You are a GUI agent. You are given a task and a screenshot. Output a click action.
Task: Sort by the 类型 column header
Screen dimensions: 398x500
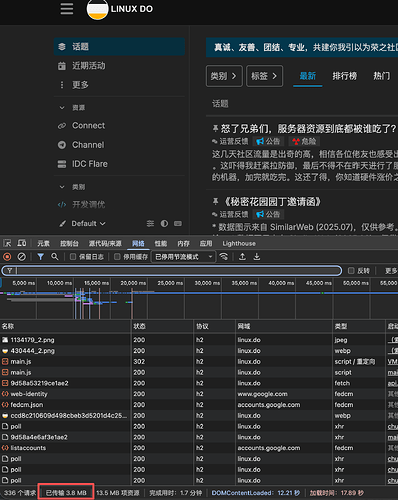click(x=359, y=326)
